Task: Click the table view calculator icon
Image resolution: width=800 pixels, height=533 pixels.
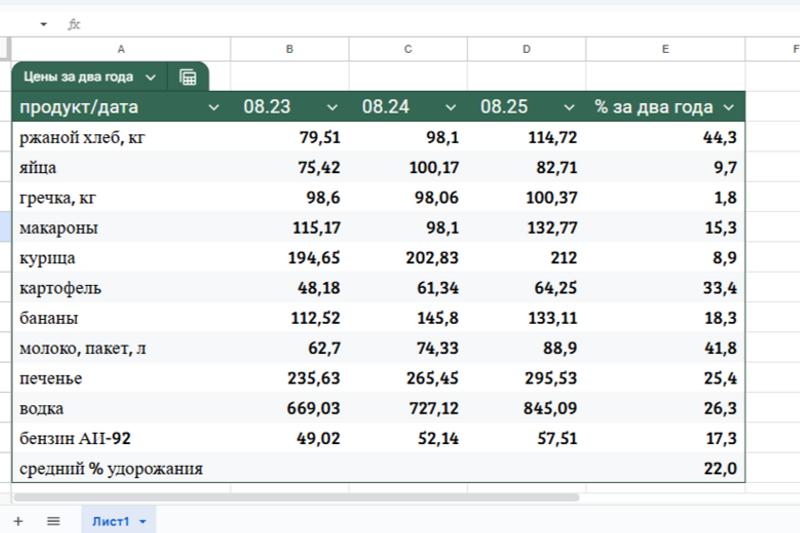Action: point(187,77)
